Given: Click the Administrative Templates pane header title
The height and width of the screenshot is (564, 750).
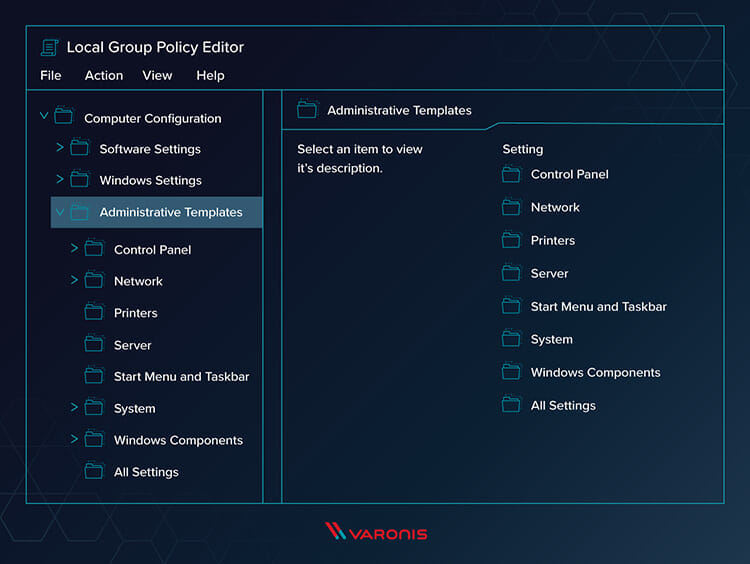Looking at the screenshot, I should point(399,111).
